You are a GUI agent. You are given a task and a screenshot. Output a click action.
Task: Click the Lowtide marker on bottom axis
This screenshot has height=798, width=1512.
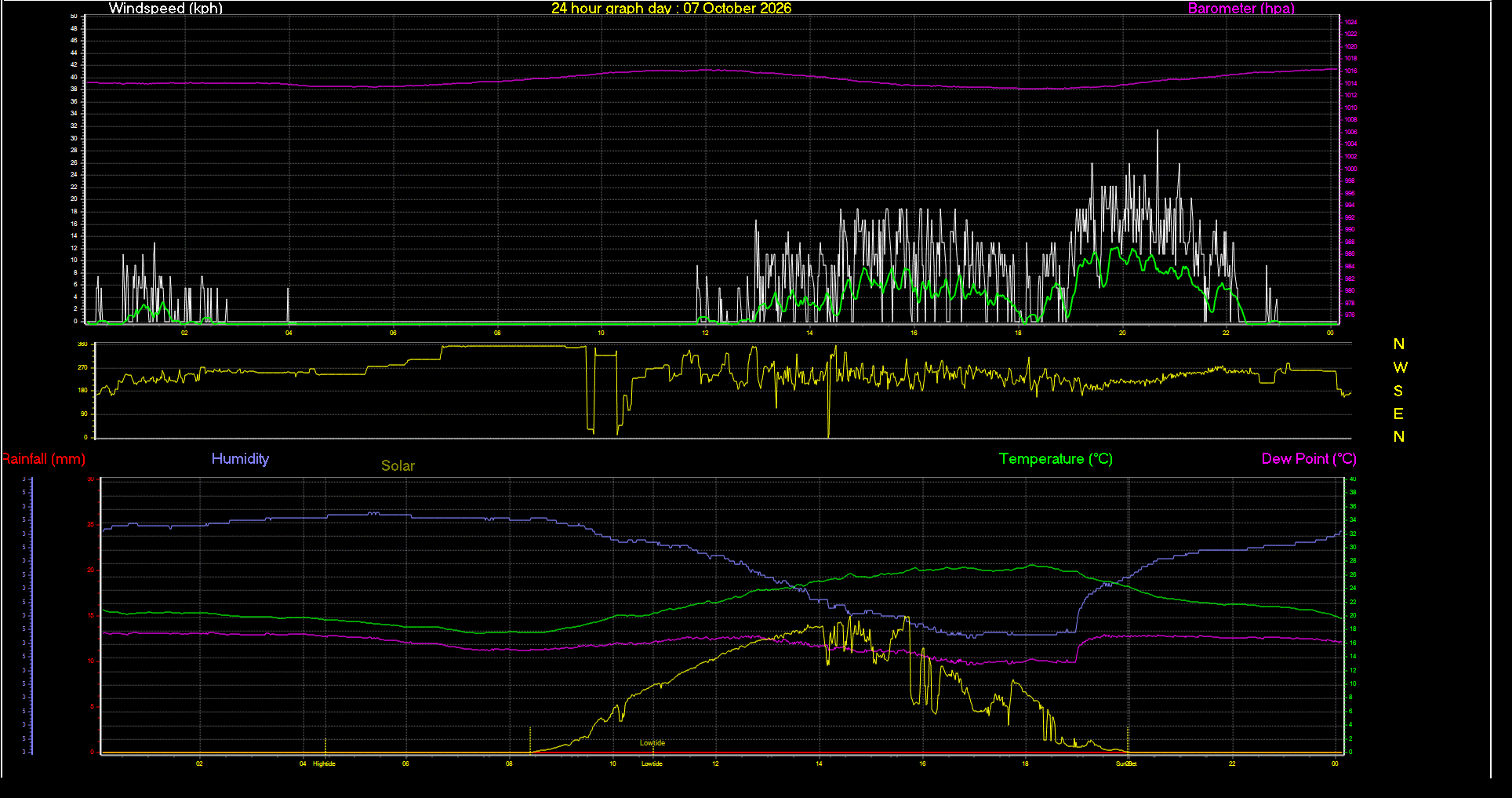point(652,763)
